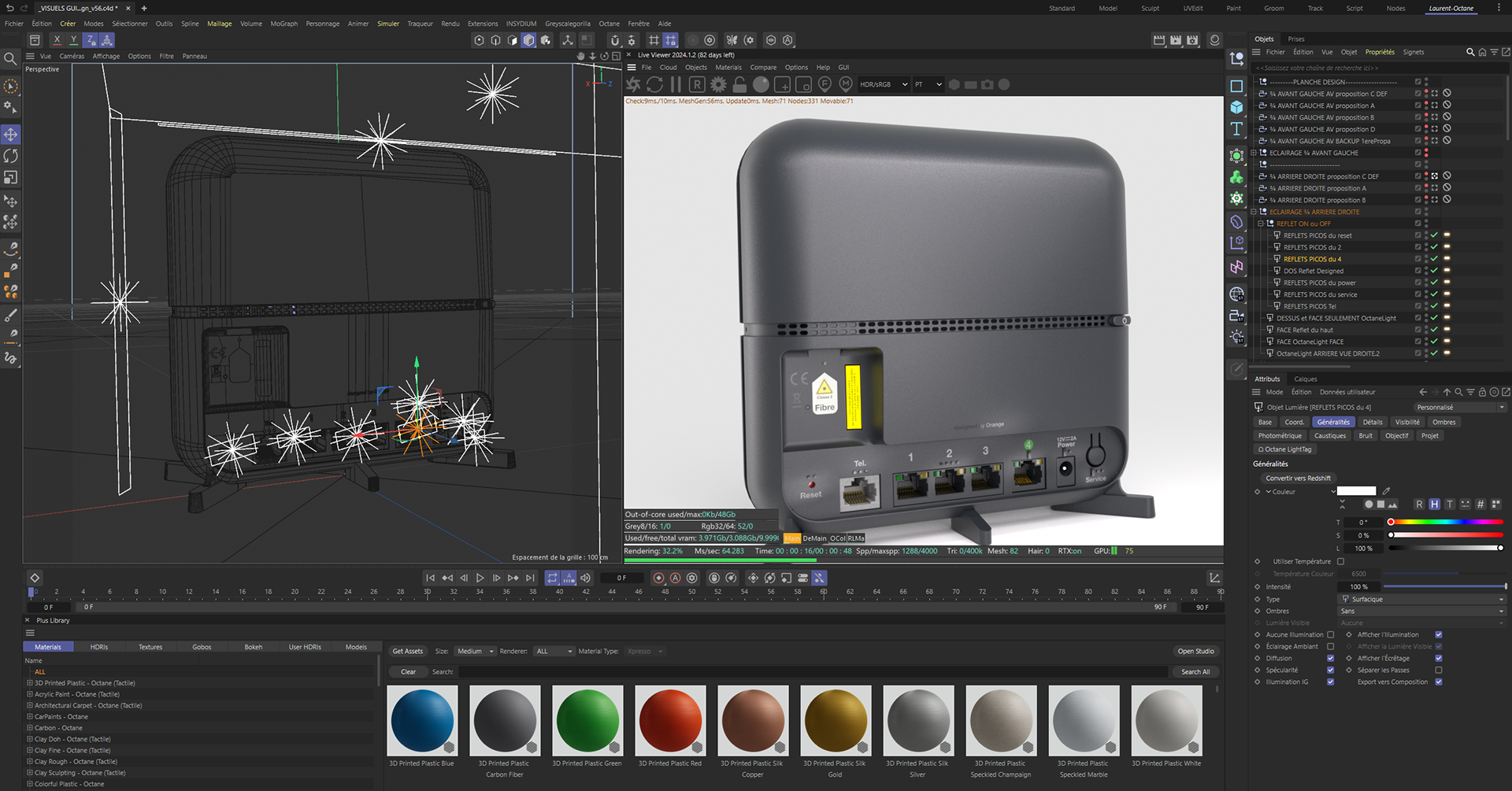Click the Cube primitive icon in right palette
Screen dimensions: 1512x791
tap(1237, 107)
